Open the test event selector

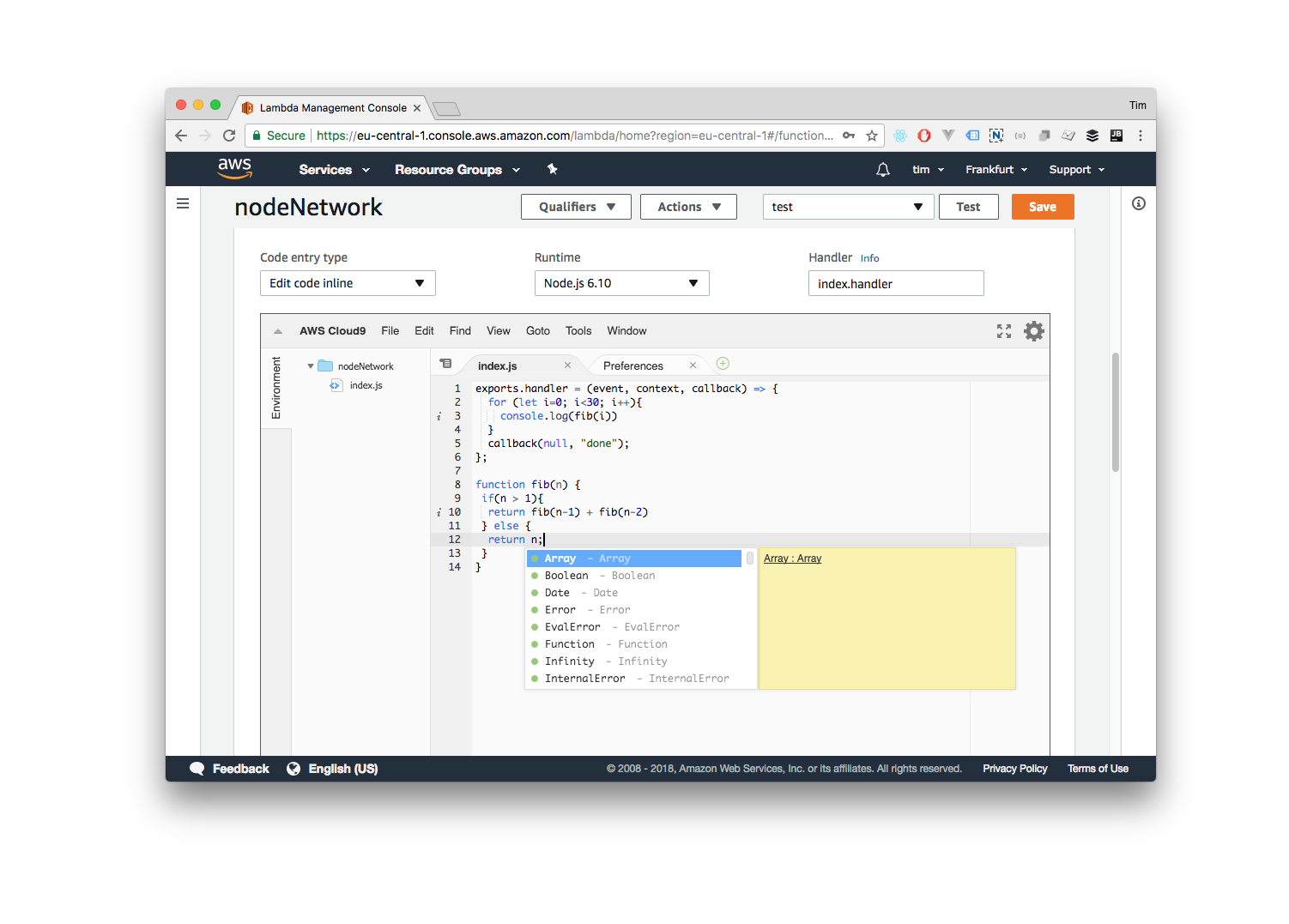coord(848,207)
